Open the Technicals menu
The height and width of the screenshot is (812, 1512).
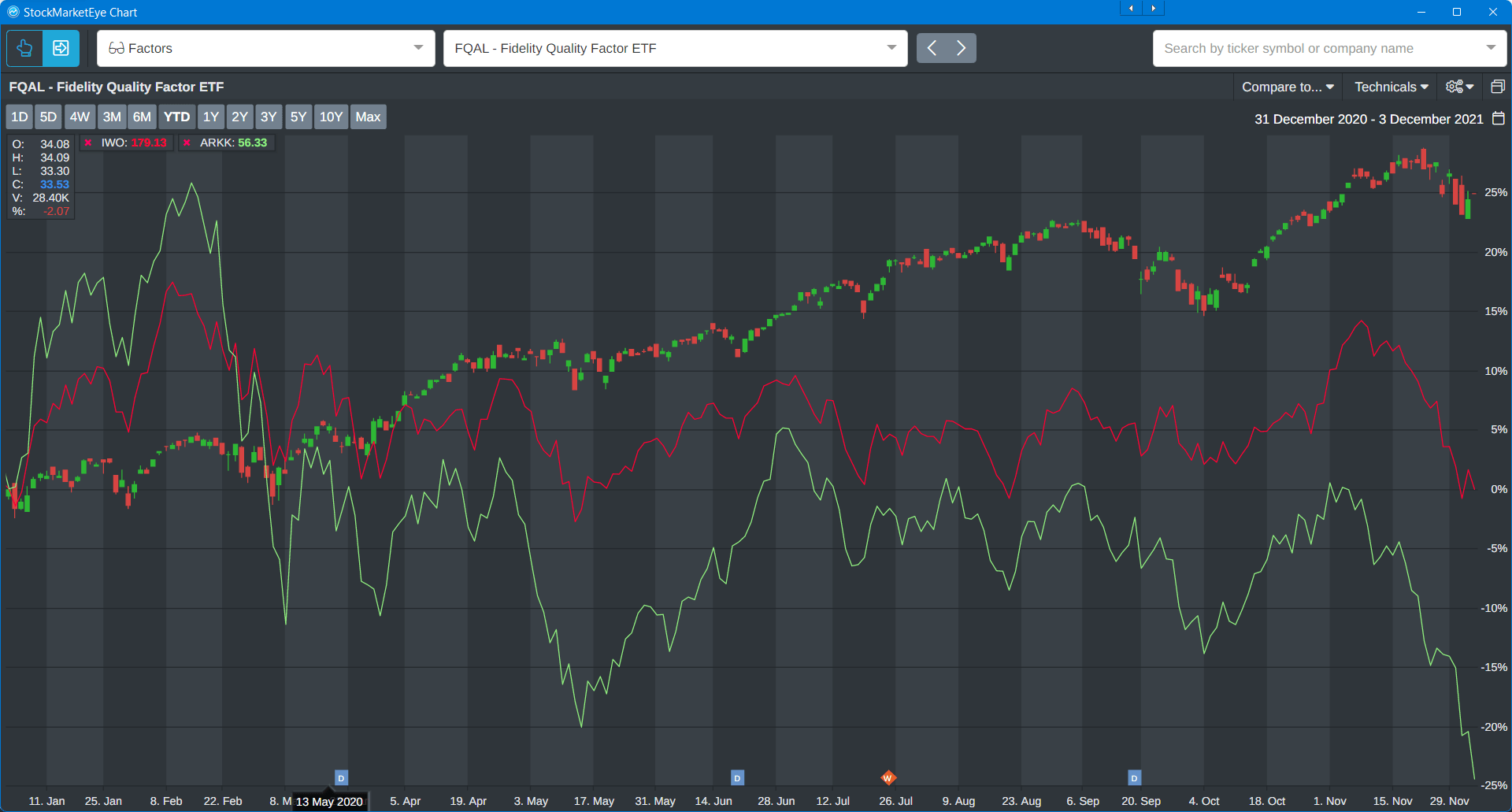1391,87
